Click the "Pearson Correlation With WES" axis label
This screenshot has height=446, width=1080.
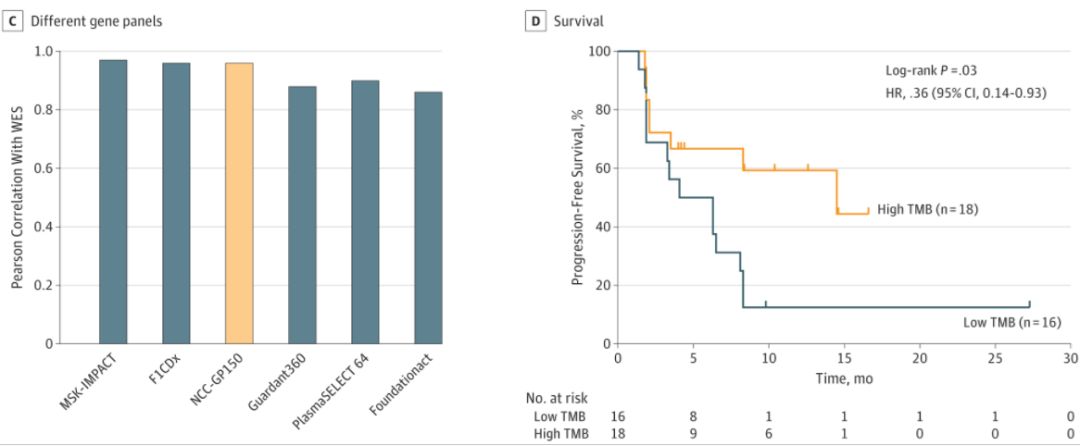(x=17, y=198)
